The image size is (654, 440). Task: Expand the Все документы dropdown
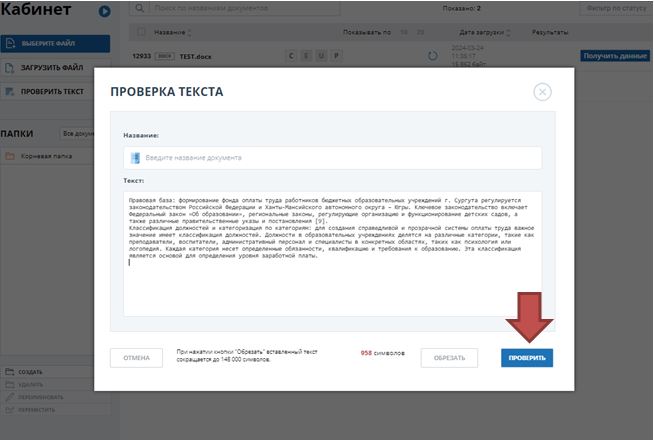click(82, 133)
